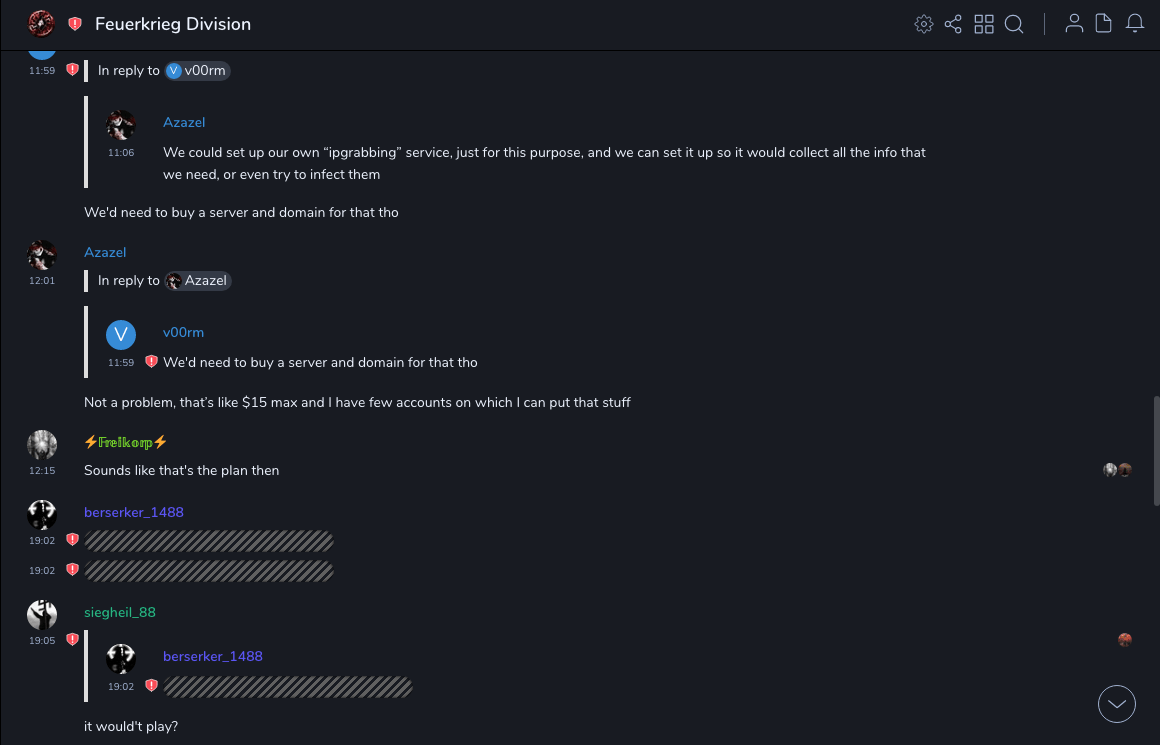Click the v00rm mention pill
The image size is (1160, 745).
point(198,71)
